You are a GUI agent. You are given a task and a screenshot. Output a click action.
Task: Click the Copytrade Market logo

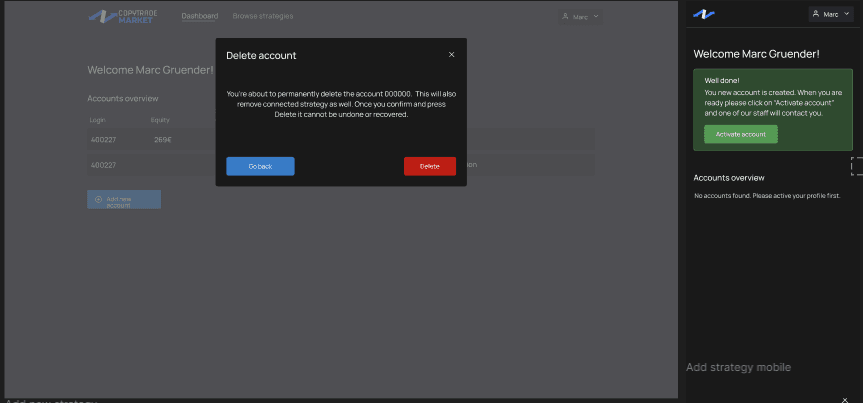pos(123,17)
